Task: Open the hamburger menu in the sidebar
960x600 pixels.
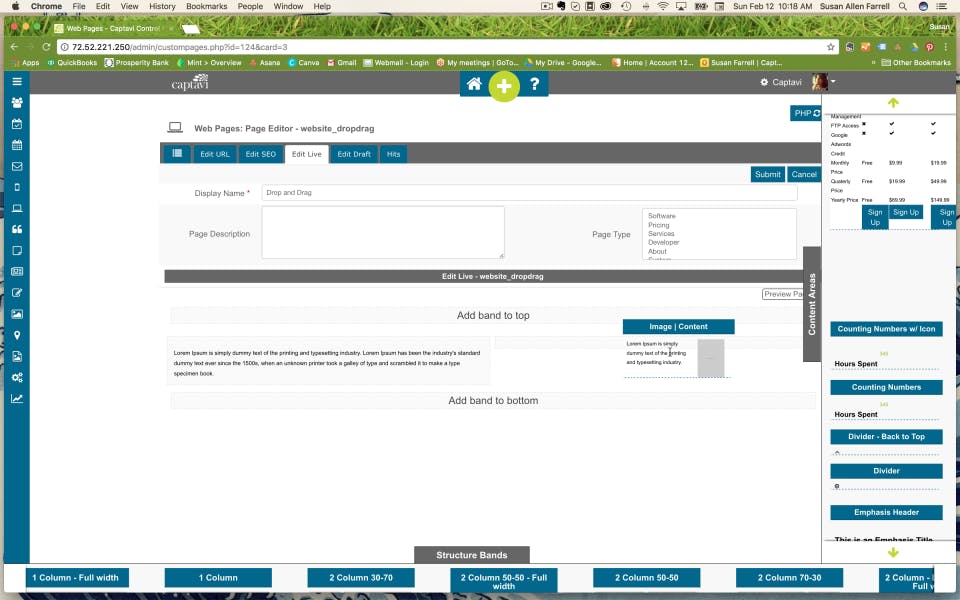Action: (17, 81)
